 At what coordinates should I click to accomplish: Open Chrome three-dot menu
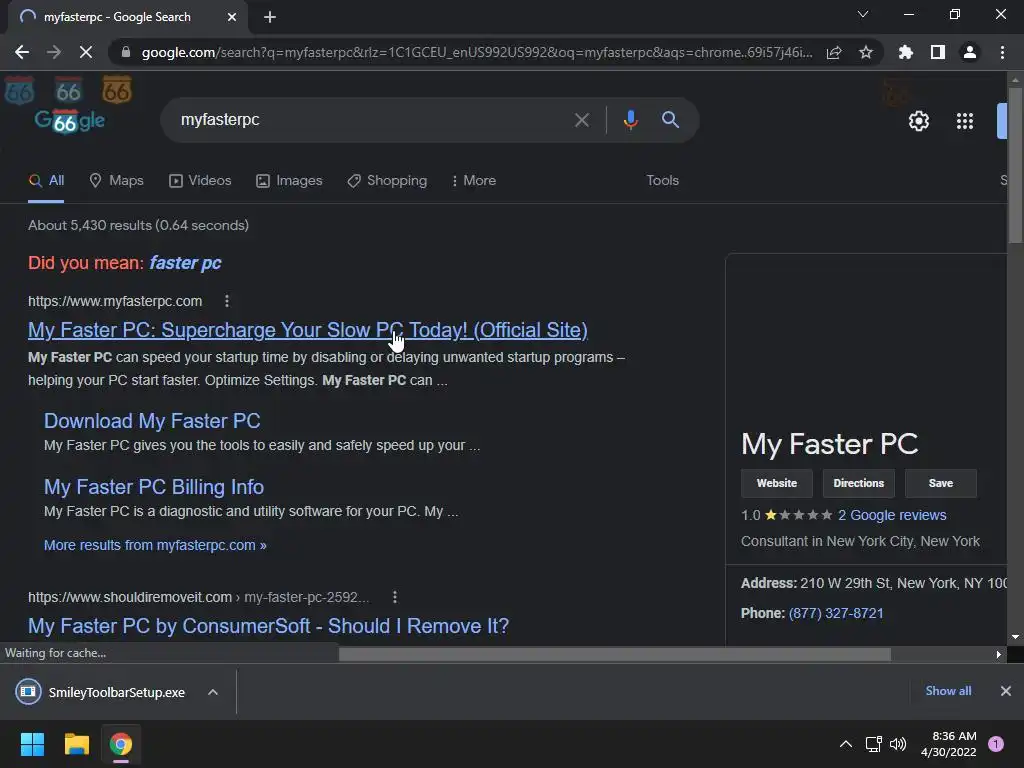[1002, 52]
